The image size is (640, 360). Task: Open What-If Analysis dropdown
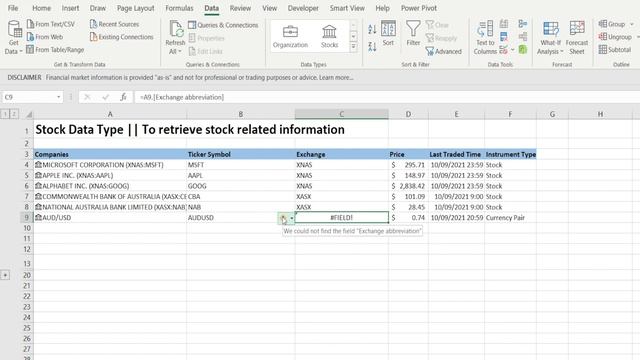[x=550, y=38]
